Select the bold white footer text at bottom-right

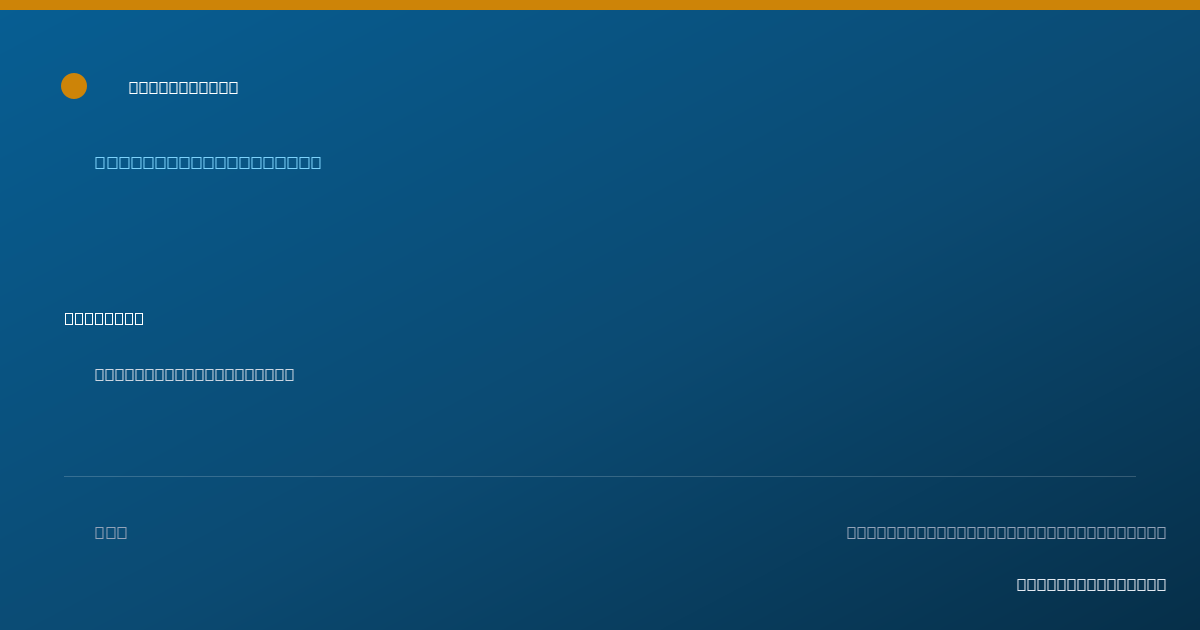click(x=1091, y=585)
